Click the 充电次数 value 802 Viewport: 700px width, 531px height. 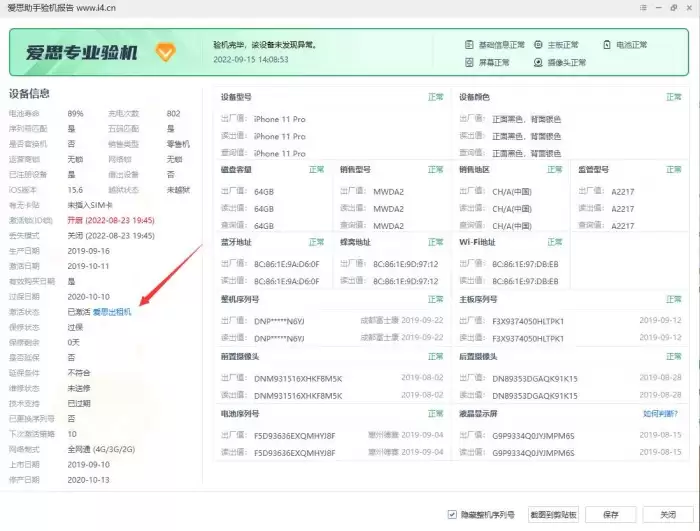174,114
